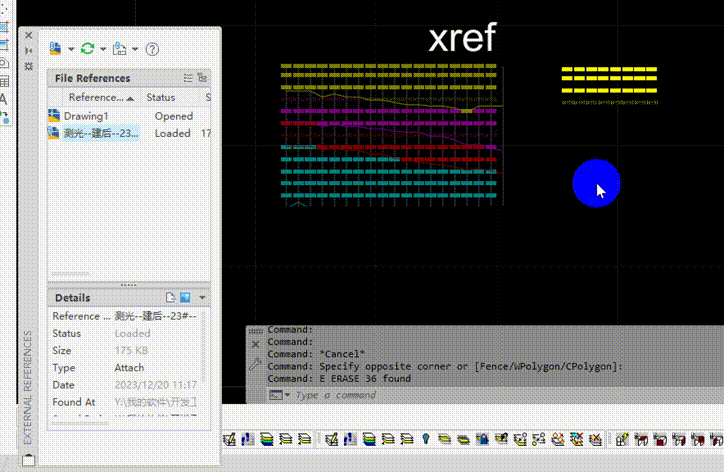Click the Change Path icon
The height and width of the screenshot is (472, 724).
click(120, 48)
